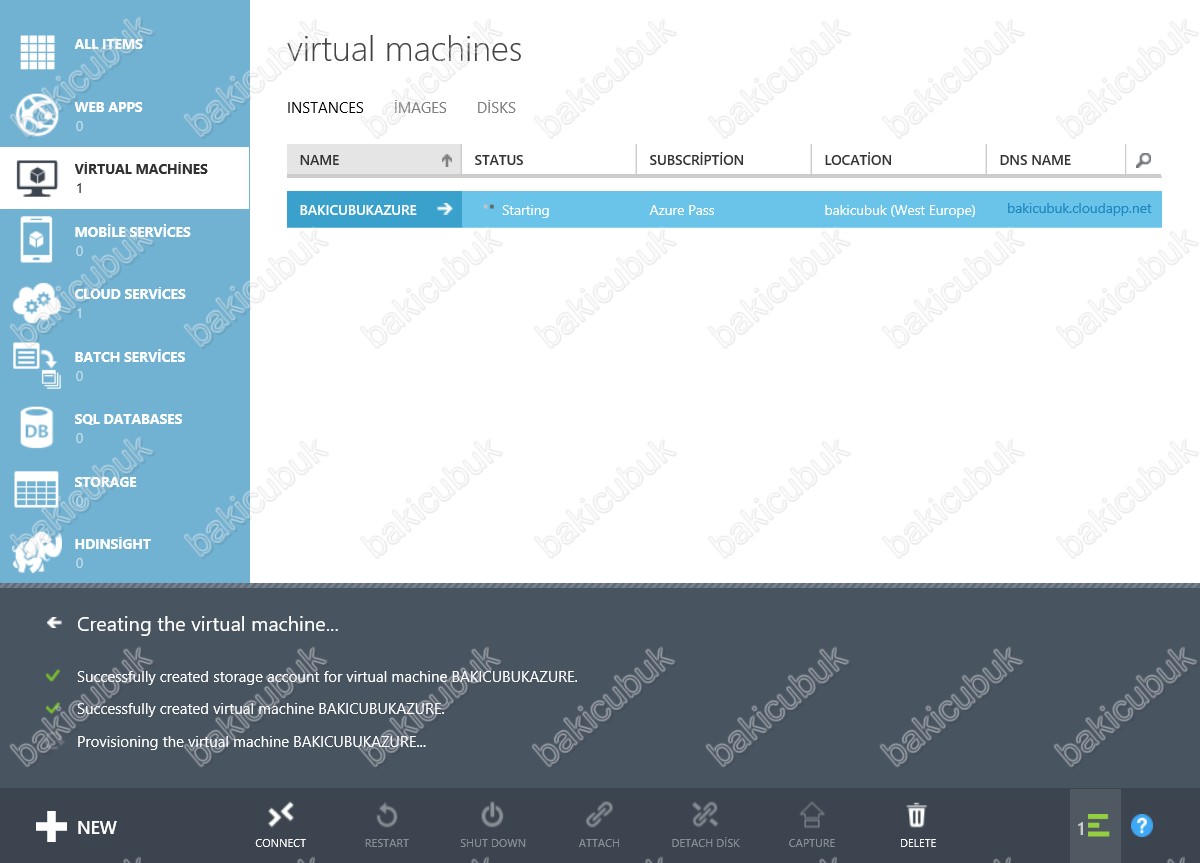
Task: Click Connect in the command bar
Action: click(281, 825)
